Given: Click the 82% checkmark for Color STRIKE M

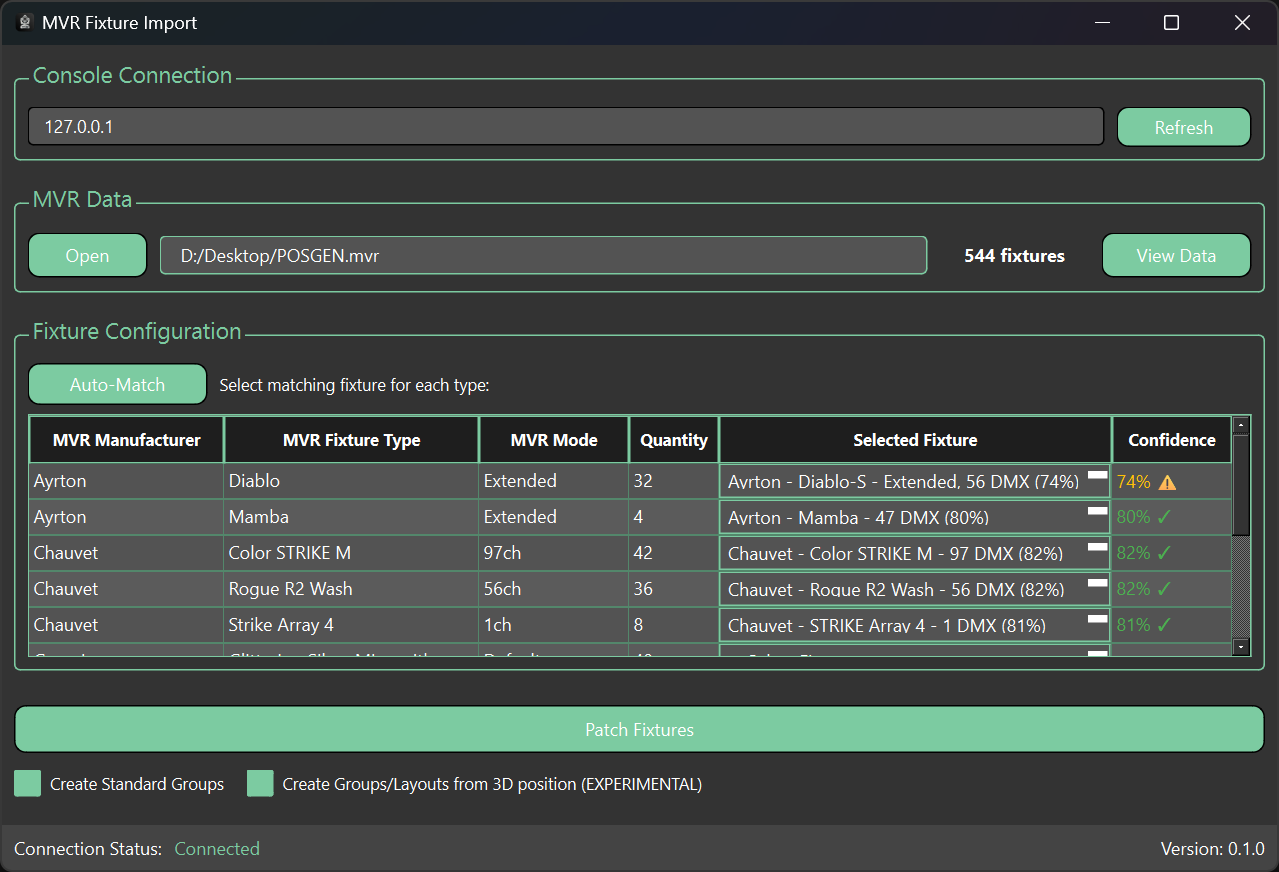Looking at the screenshot, I should (x=1164, y=553).
